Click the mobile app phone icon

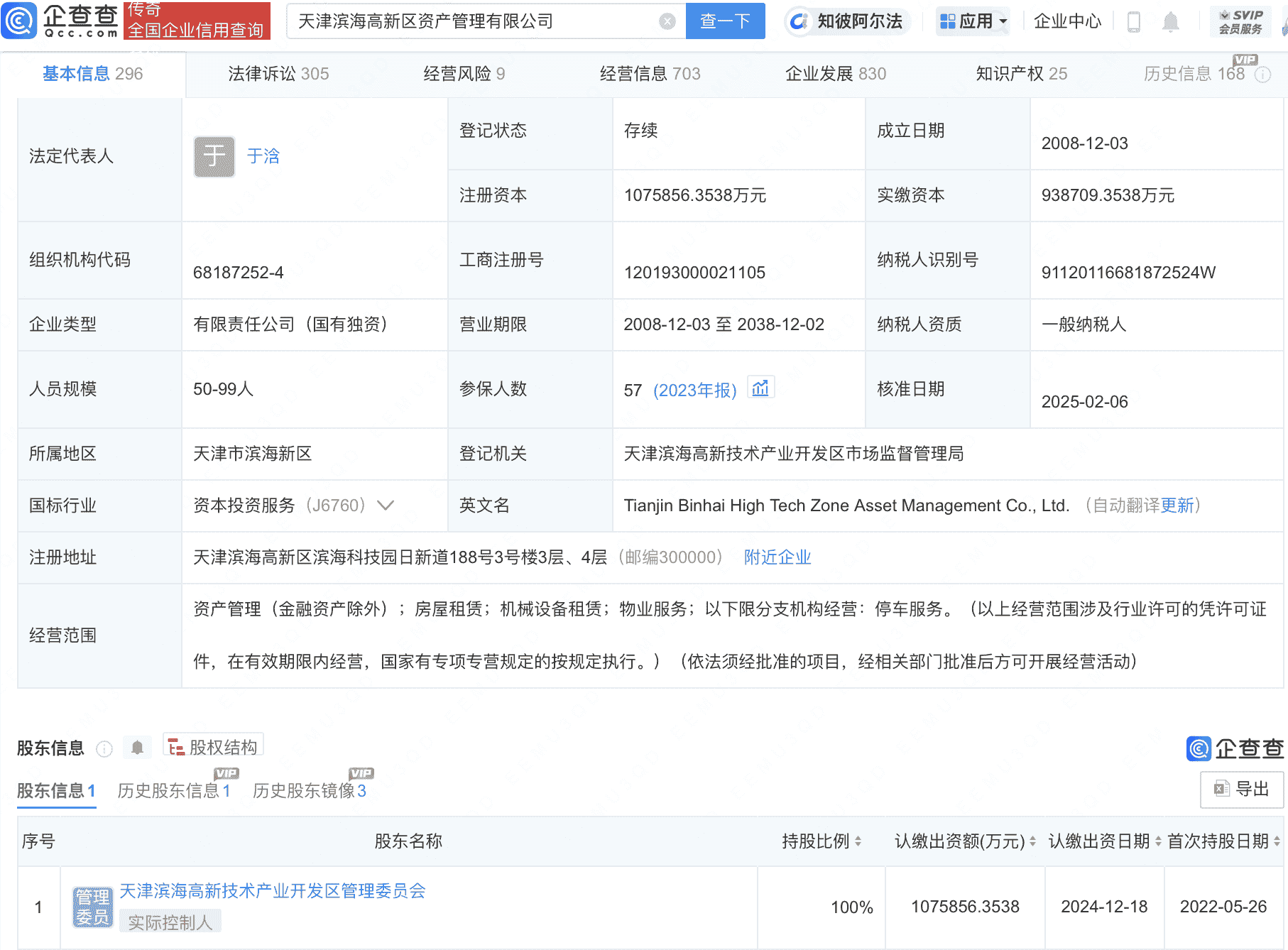[x=1133, y=21]
